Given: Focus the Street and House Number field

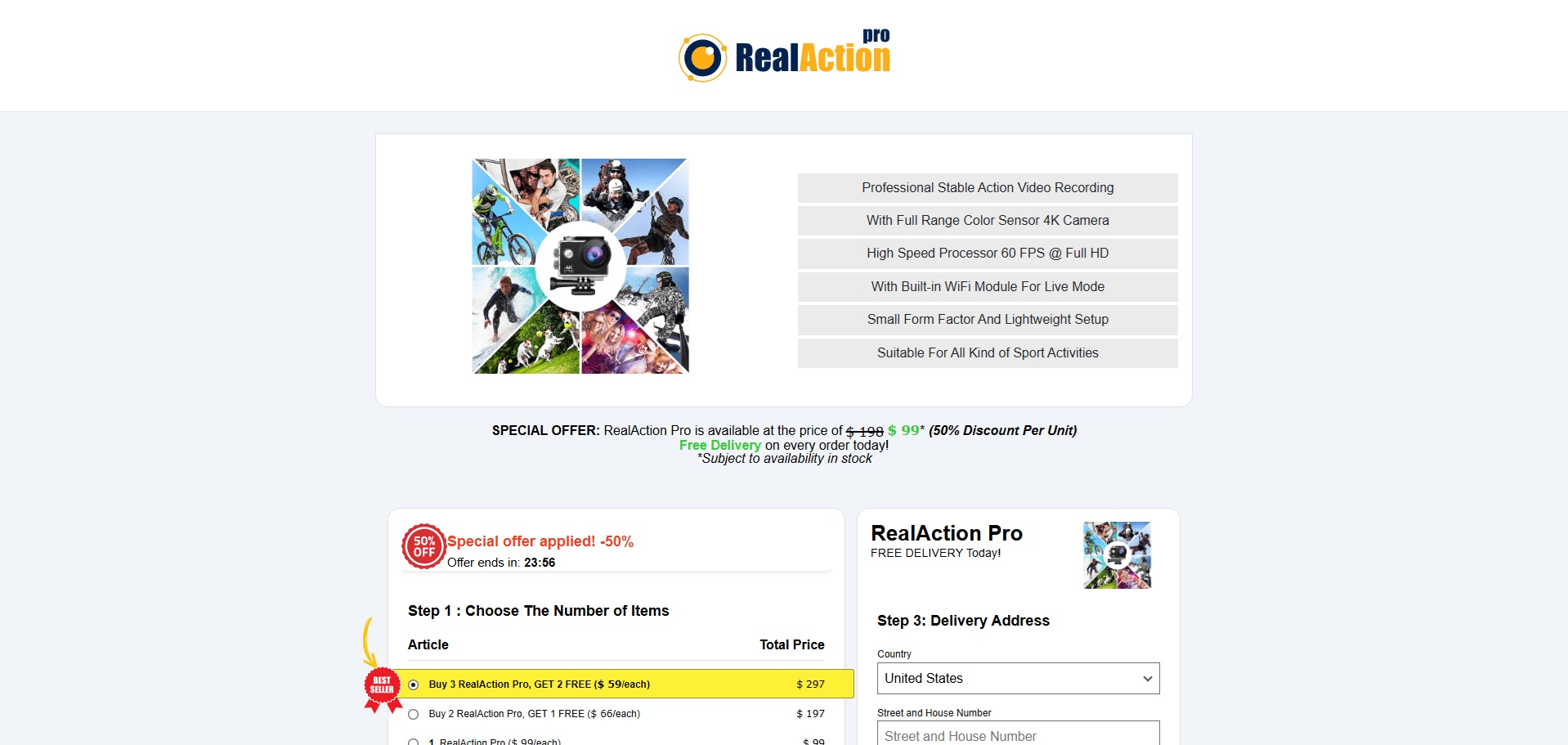Looking at the screenshot, I should pyautogui.click(x=1018, y=734).
